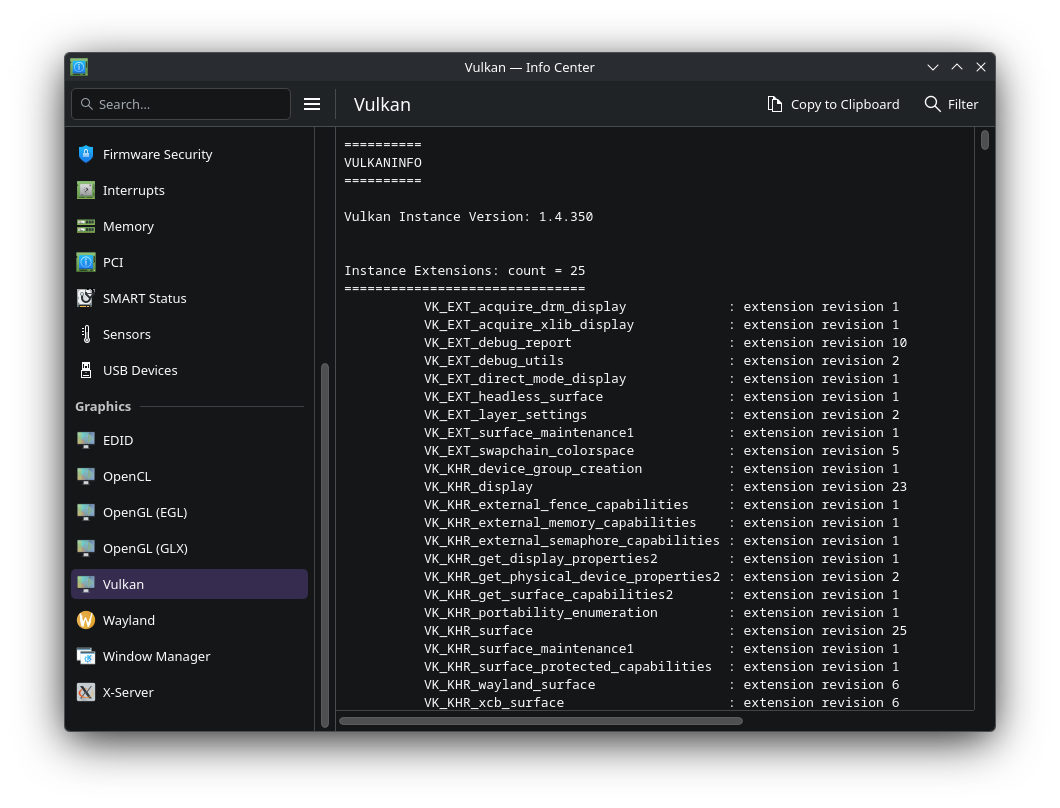Viewport: 1060px width, 808px height.
Task: Click VK_EXT_acquire_drm_display line
Action: coord(661,306)
